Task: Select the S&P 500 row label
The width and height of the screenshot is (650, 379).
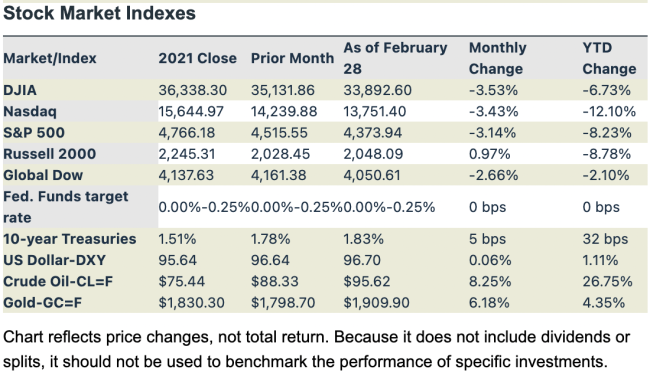Action: [x=34, y=133]
